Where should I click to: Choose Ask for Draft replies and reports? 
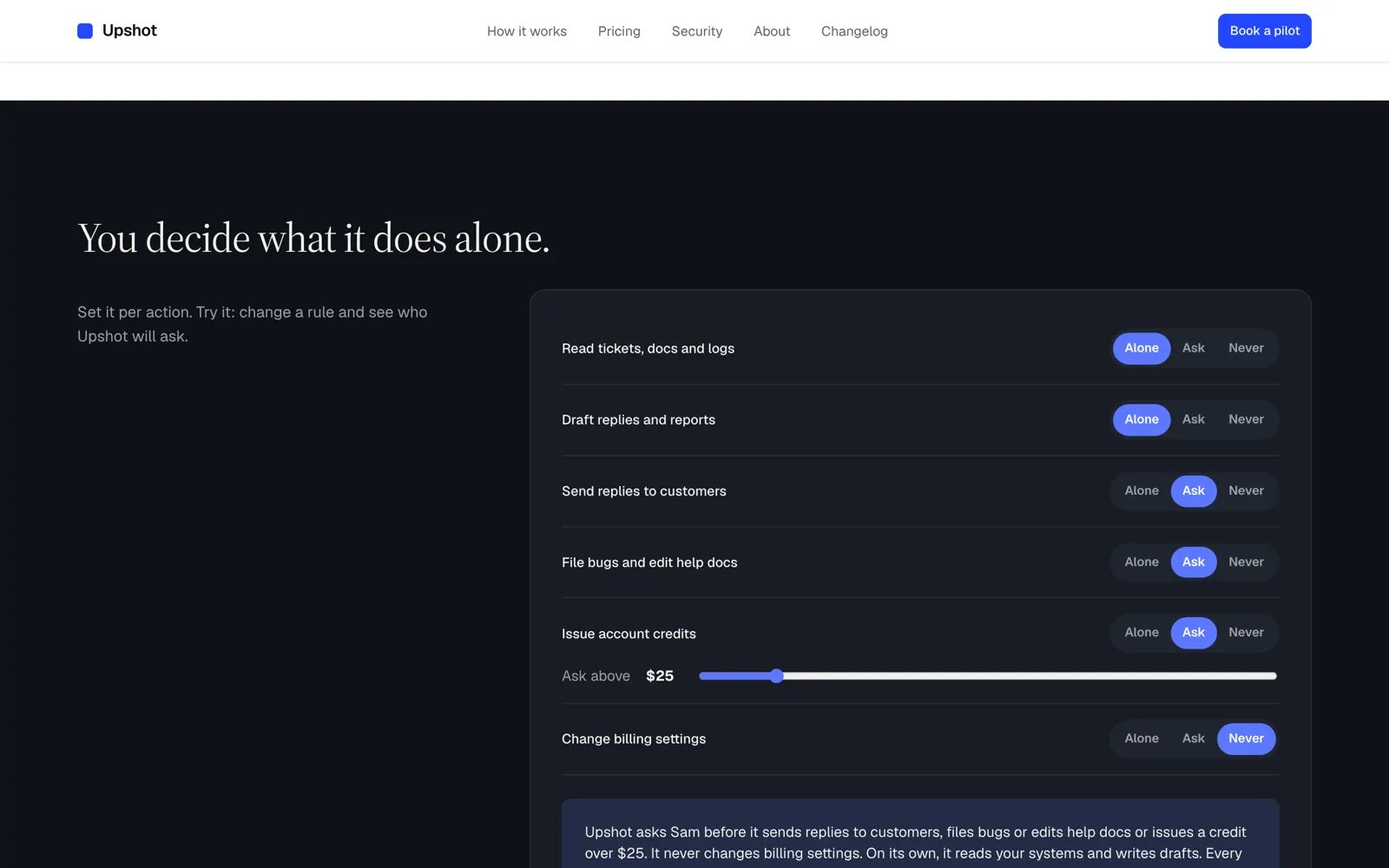click(x=1194, y=419)
